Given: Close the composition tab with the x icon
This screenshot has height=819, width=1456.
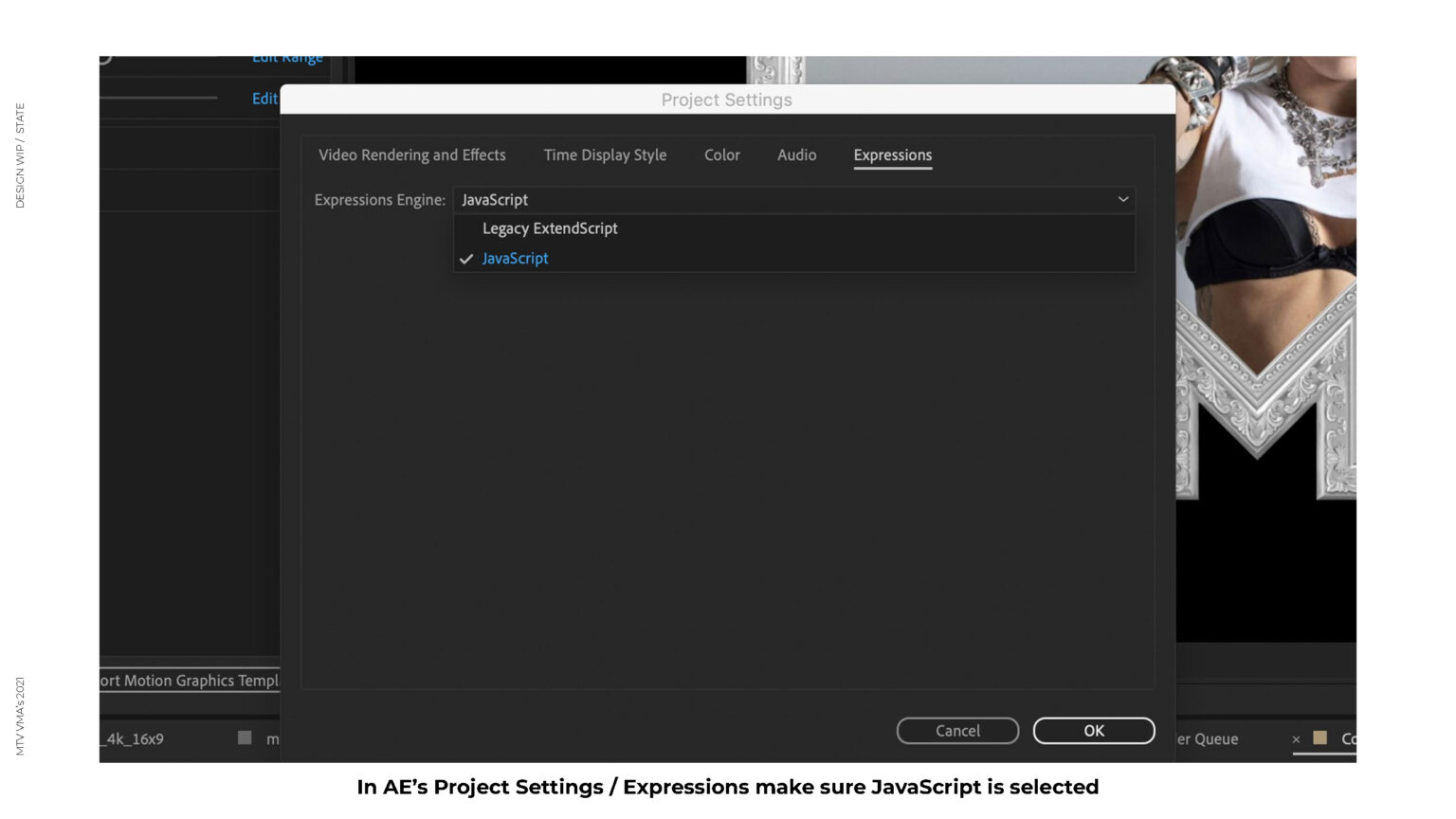Looking at the screenshot, I should point(1296,739).
